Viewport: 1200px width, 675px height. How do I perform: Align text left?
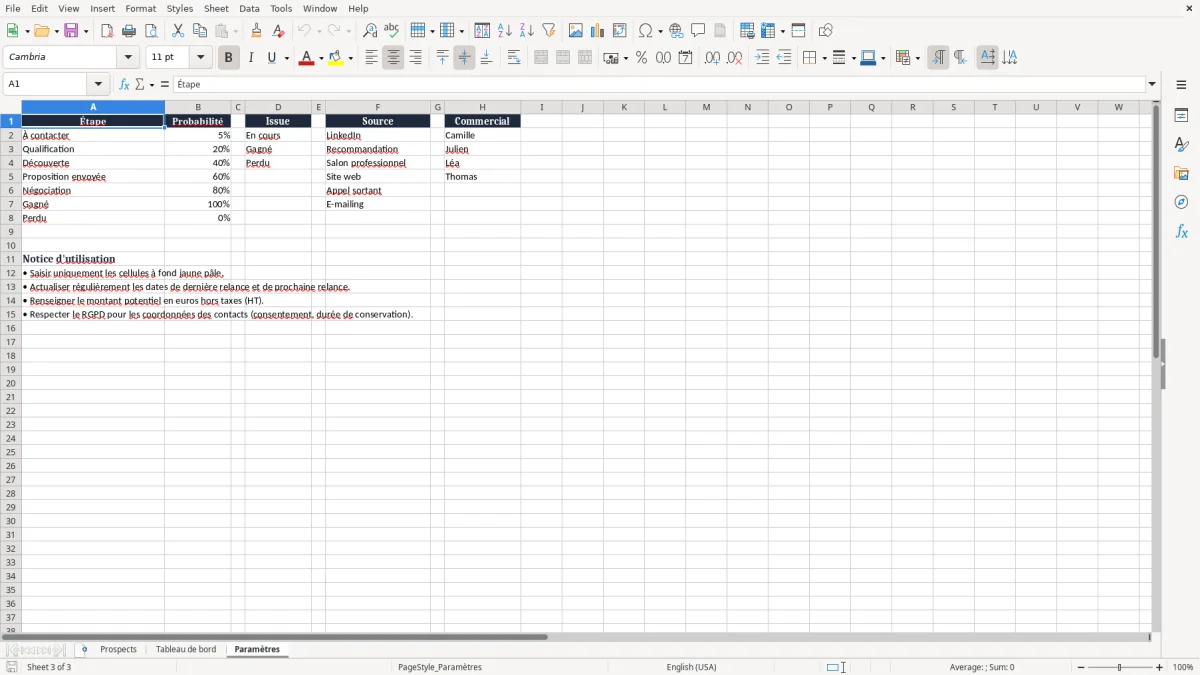[x=371, y=58]
